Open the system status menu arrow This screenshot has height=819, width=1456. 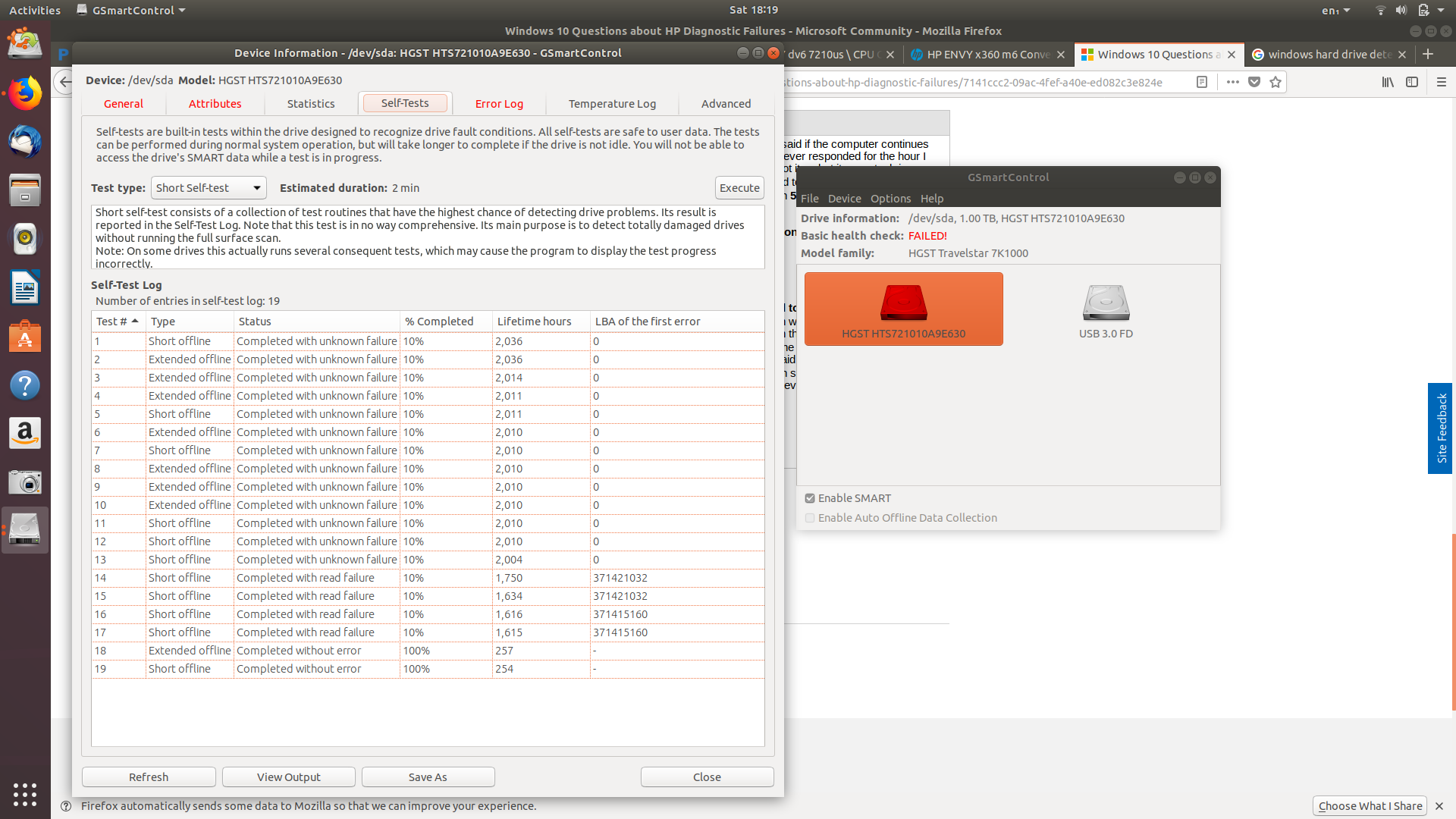1441,10
